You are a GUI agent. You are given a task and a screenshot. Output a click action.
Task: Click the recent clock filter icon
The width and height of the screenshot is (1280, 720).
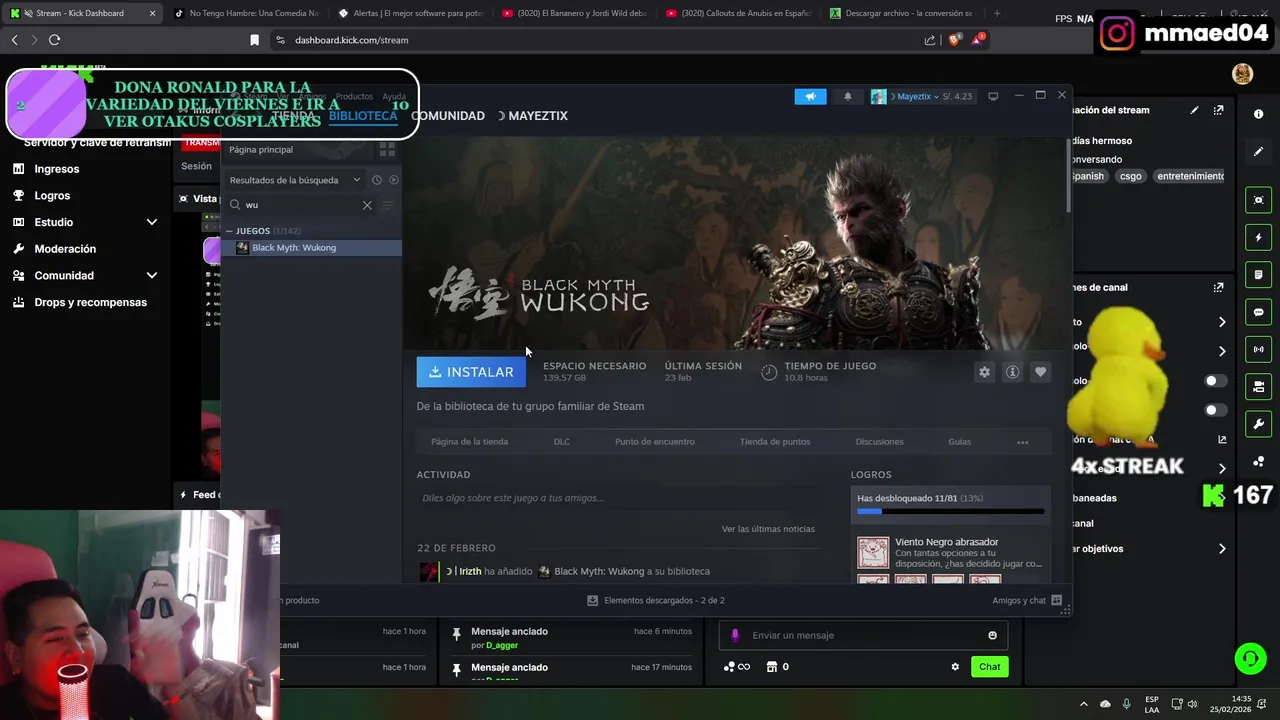pos(377,180)
